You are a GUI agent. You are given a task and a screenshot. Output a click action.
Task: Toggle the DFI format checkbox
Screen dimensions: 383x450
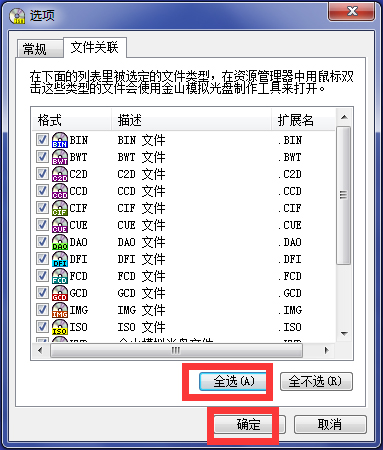tap(42, 258)
